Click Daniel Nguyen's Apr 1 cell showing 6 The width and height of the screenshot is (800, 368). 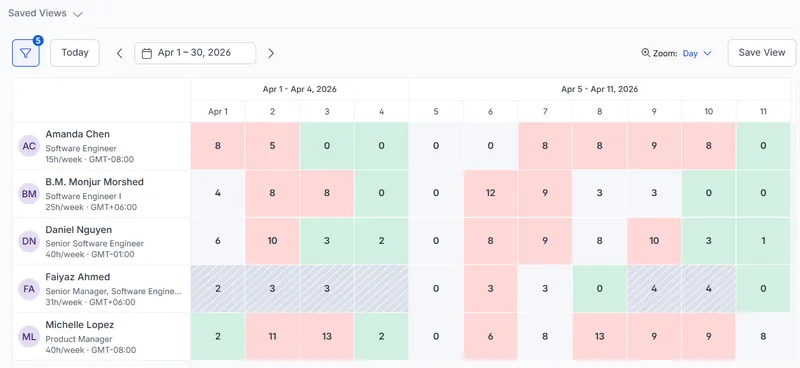click(218, 241)
